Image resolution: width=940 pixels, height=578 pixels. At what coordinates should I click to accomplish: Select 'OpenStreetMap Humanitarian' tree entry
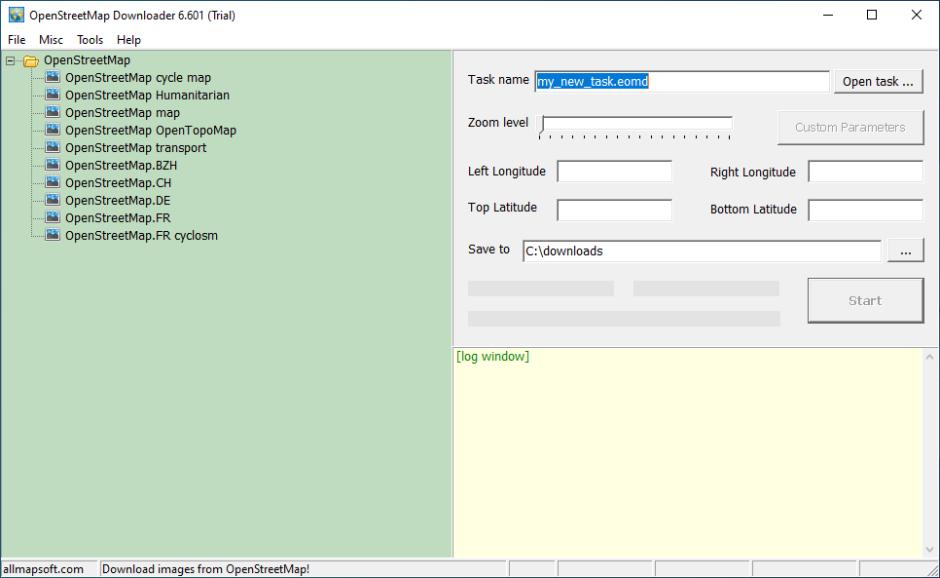click(x=147, y=95)
